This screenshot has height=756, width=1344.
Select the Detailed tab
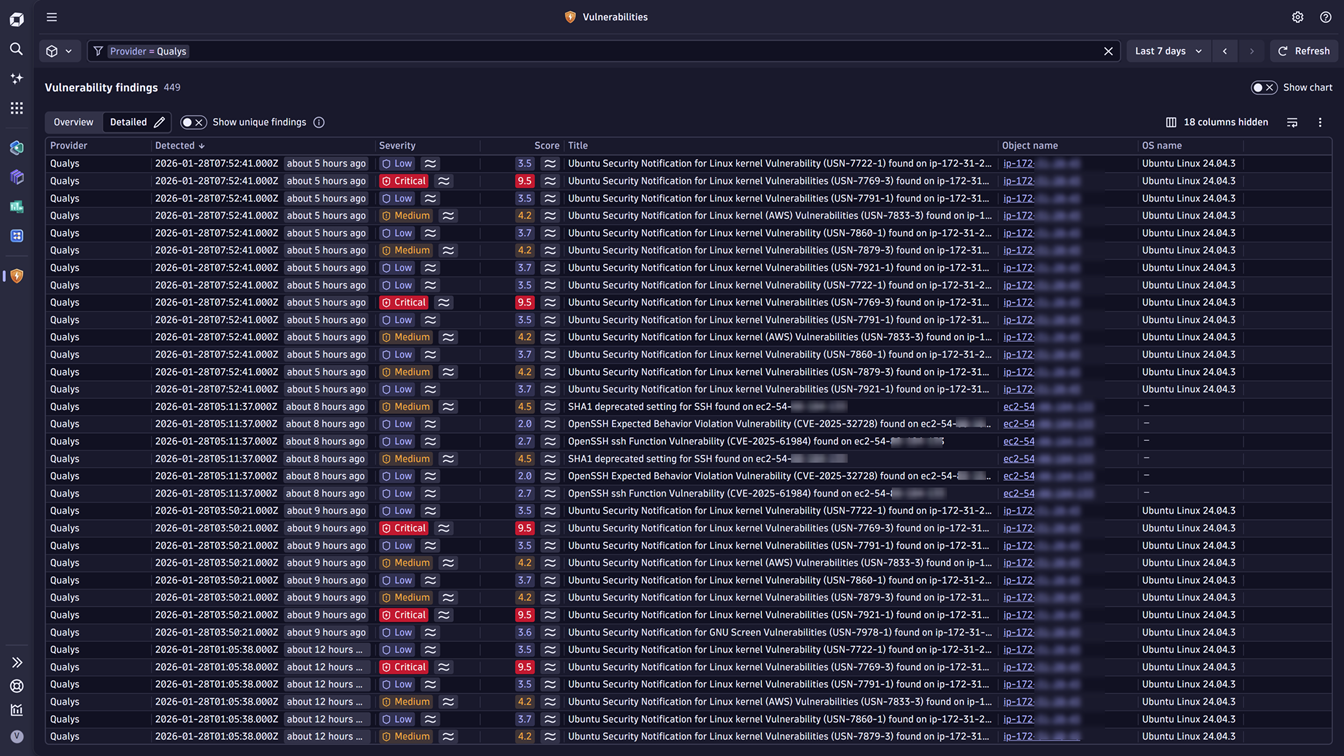click(128, 122)
